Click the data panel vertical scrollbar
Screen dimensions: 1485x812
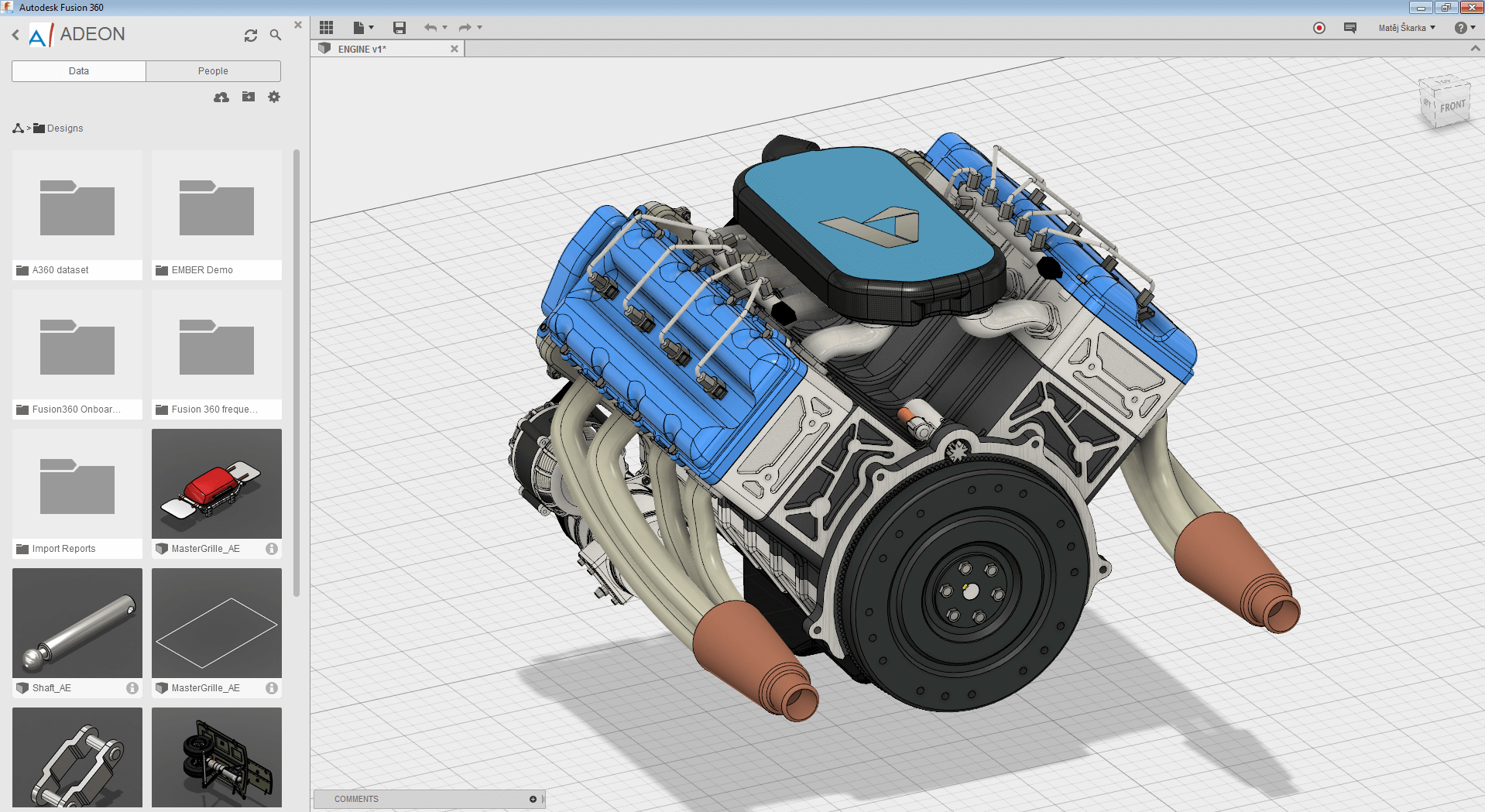pyautogui.click(x=297, y=373)
